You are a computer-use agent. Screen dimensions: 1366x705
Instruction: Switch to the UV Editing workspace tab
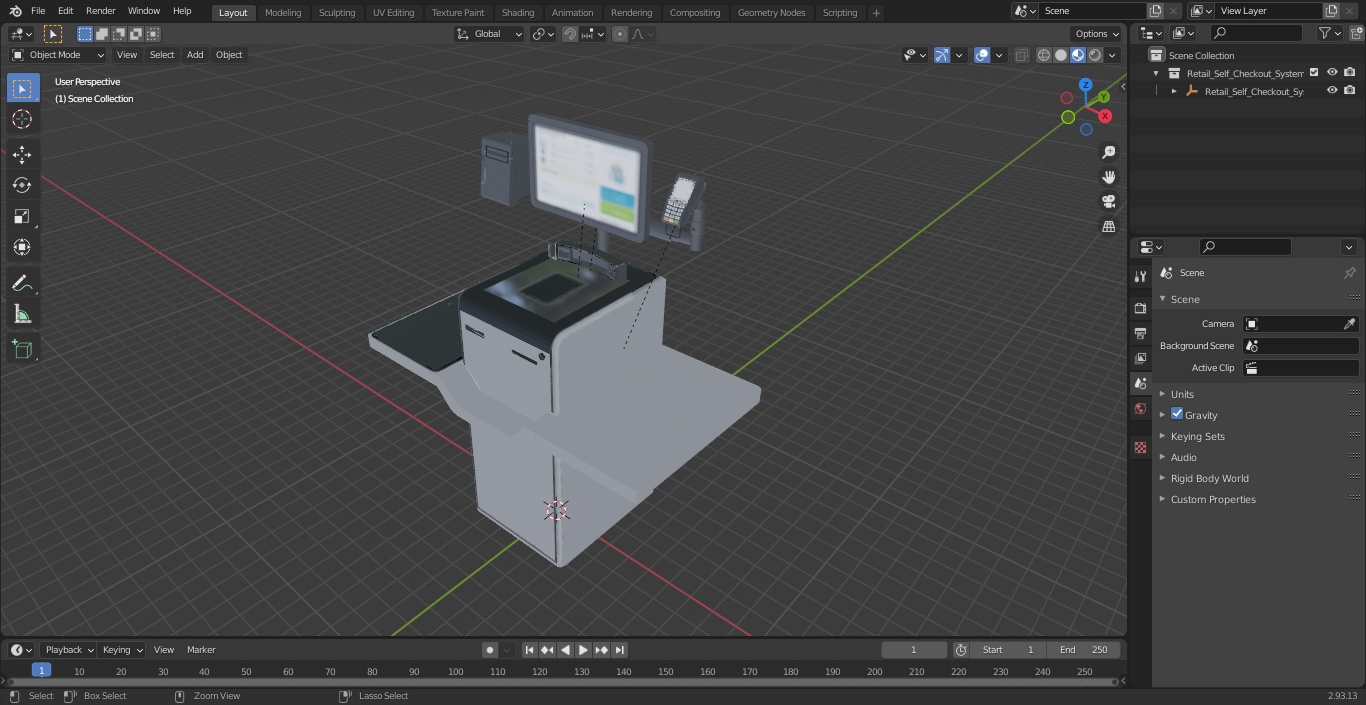[x=393, y=13]
